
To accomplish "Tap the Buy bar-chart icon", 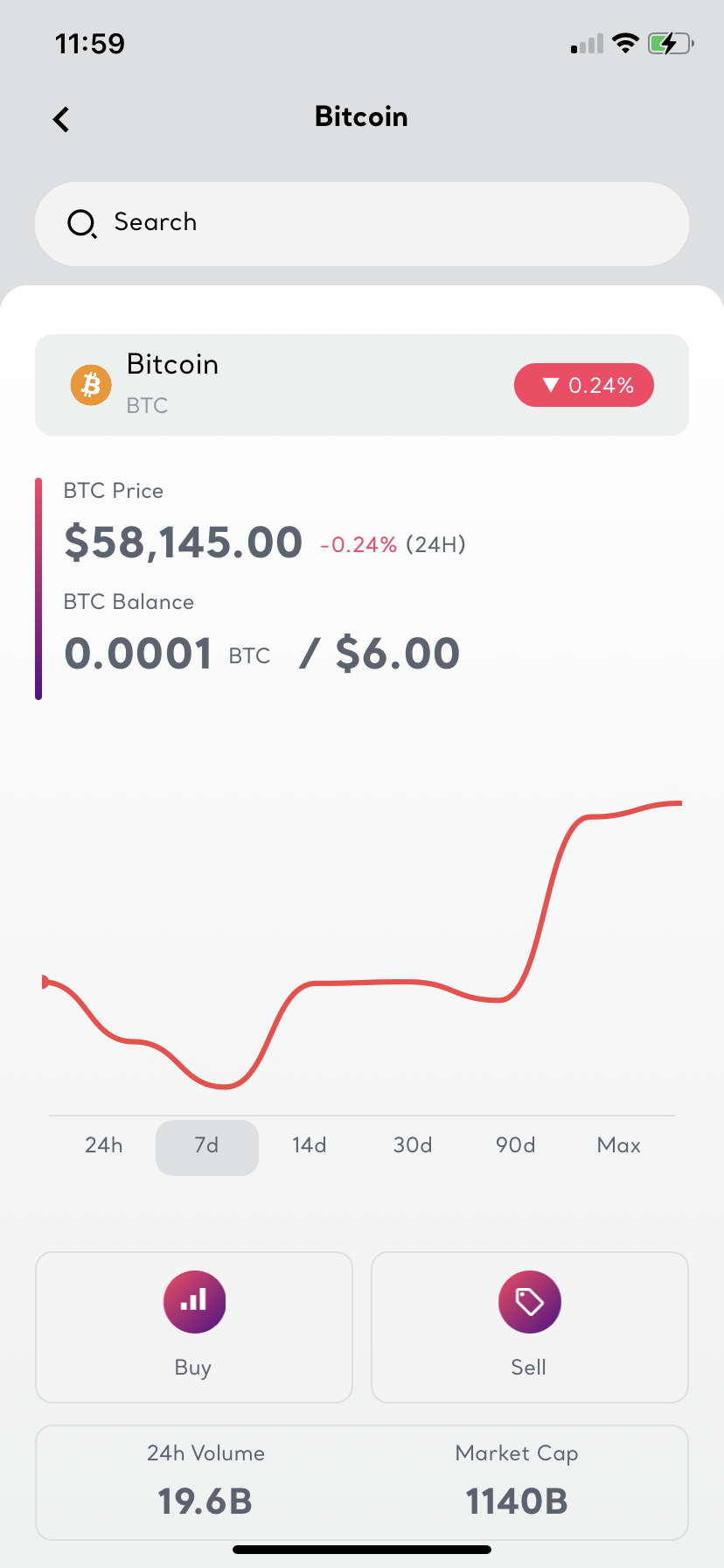I will (x=194, y=1301).
